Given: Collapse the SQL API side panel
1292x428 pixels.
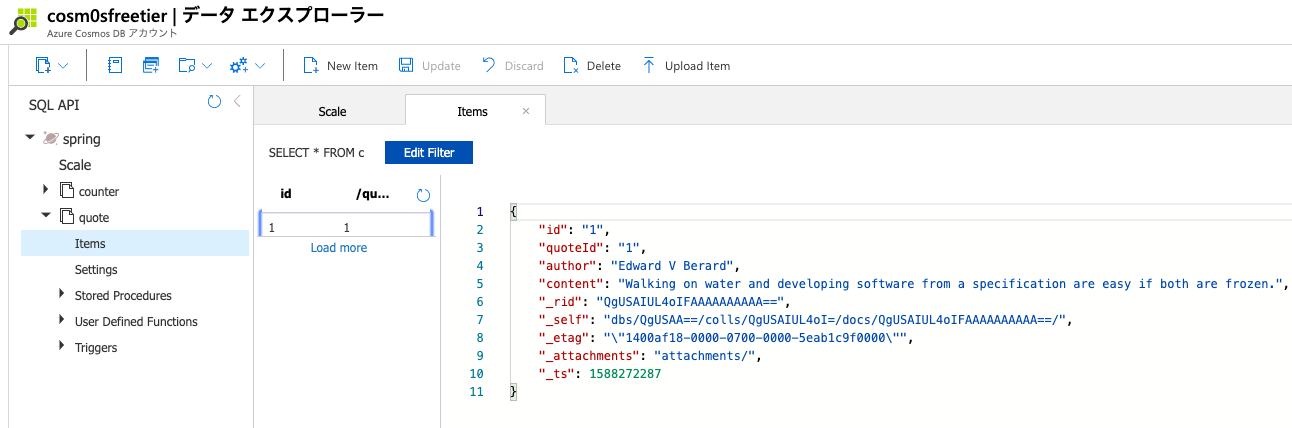Looking at the screenshot, I should click(x=237, y=102).
